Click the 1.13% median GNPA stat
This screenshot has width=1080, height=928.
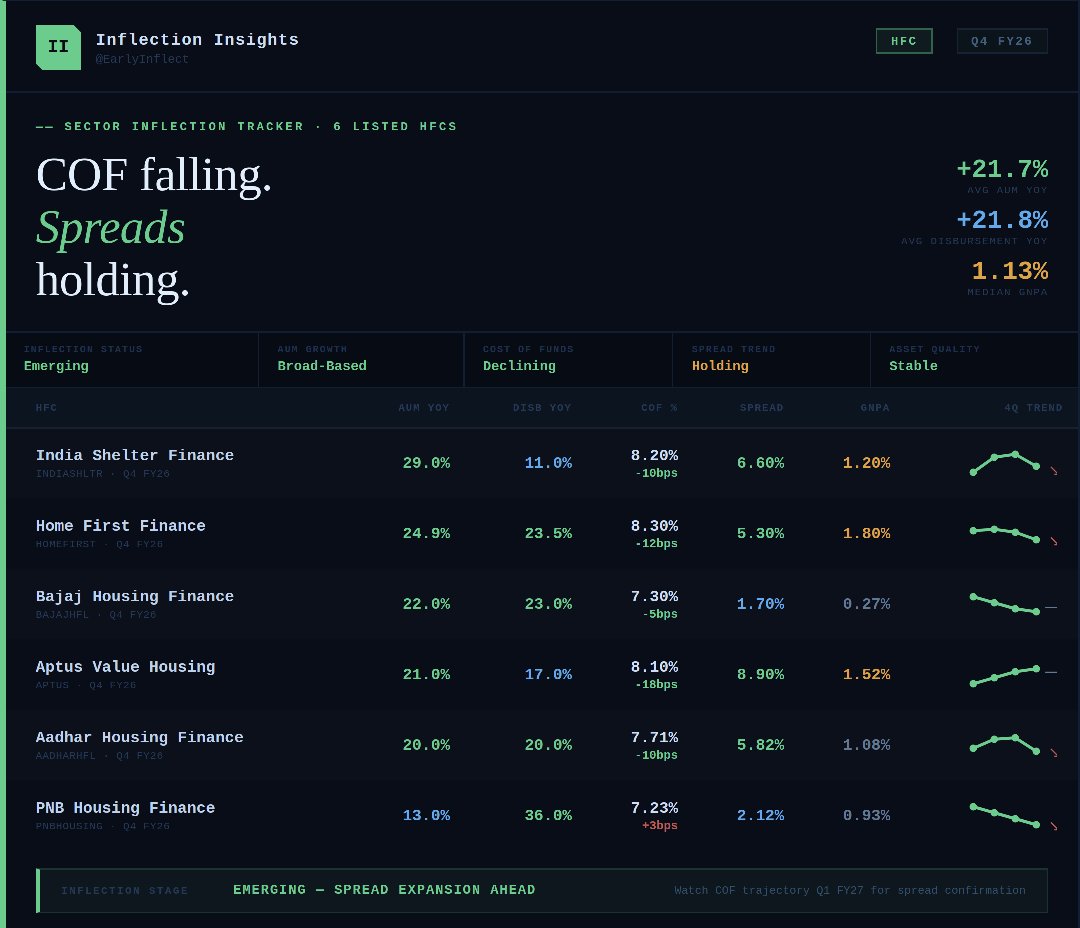(1010, 271)
